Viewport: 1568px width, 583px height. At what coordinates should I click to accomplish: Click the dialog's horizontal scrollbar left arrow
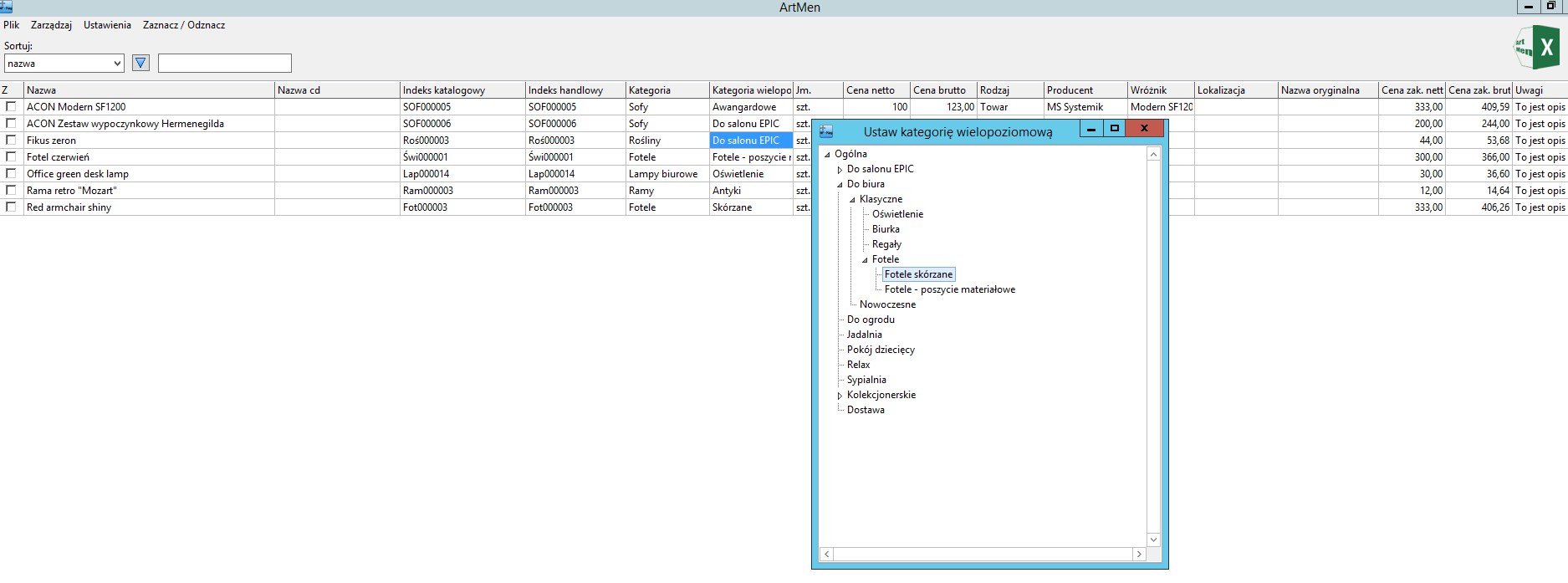click(x=827, y=554)
